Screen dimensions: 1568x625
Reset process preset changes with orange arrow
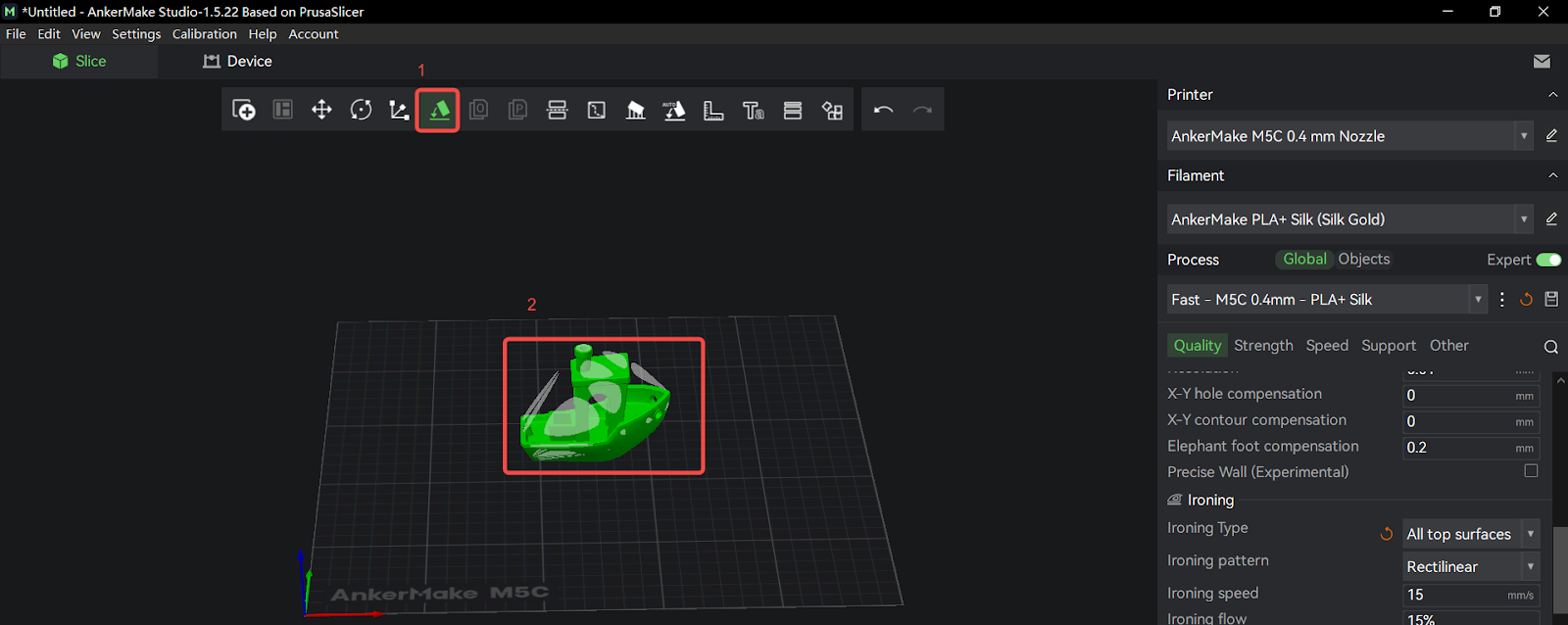1526,300
